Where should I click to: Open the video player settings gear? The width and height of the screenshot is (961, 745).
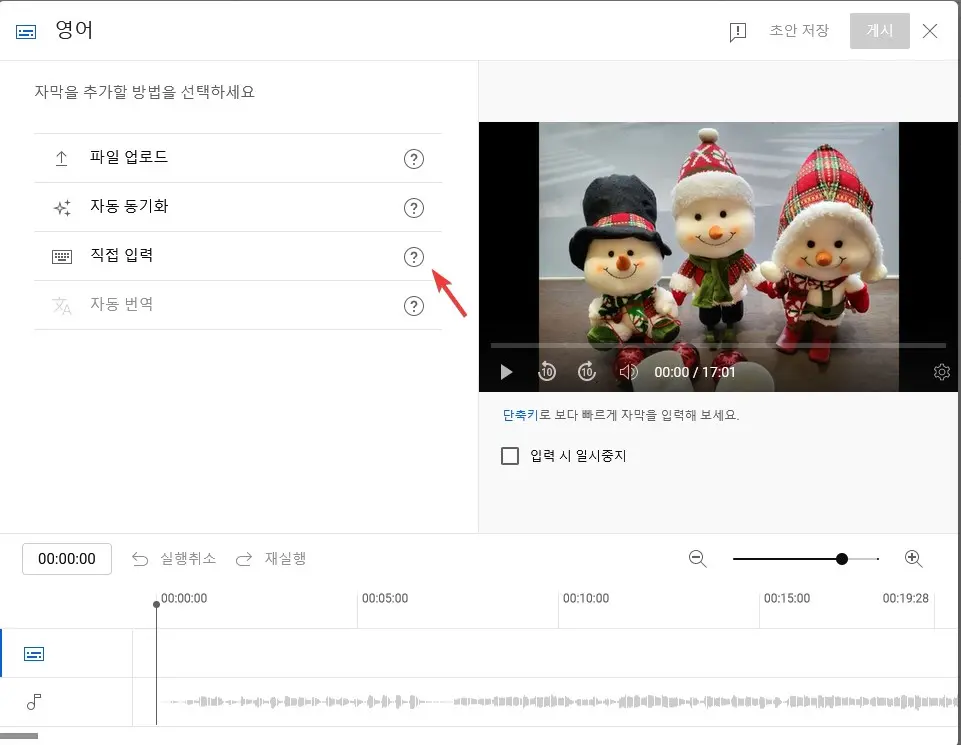941,371
